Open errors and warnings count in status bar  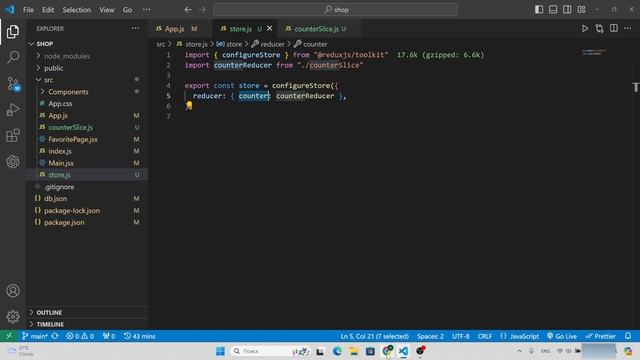[80, 336]
